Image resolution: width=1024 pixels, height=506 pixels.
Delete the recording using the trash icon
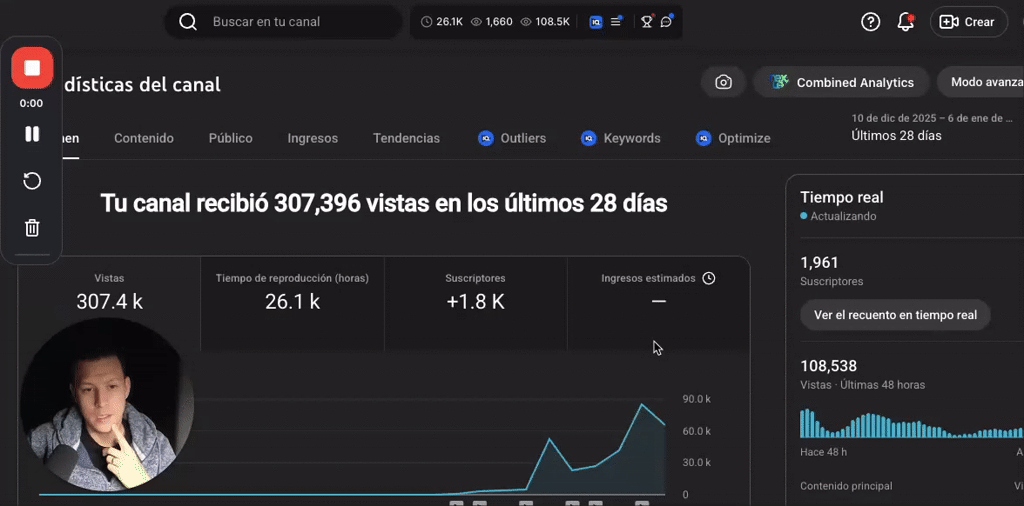[32, 228]
